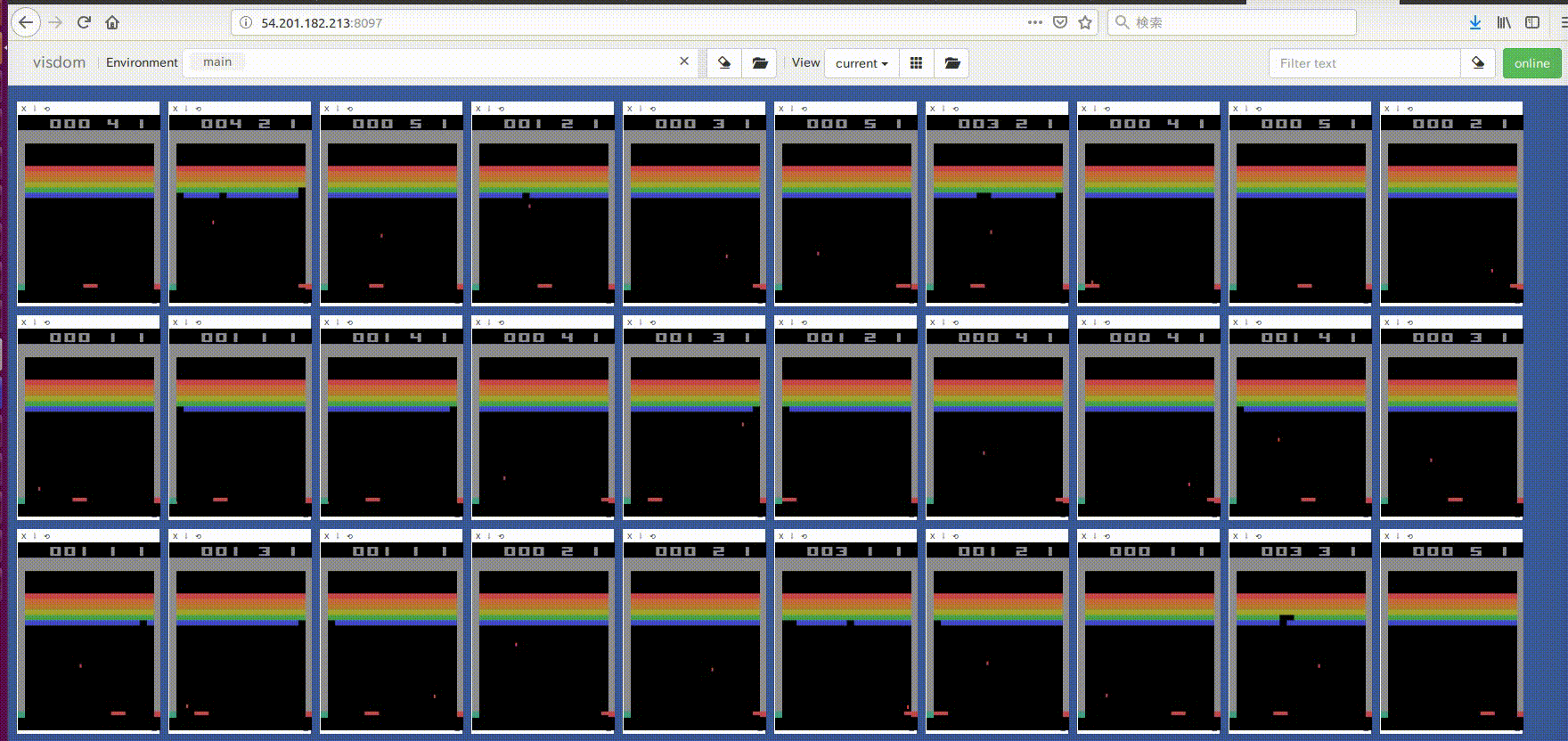Click the visdom logo
Image resolution: width=1568 pixels, height=741 pixels.
tap(59, 62)
